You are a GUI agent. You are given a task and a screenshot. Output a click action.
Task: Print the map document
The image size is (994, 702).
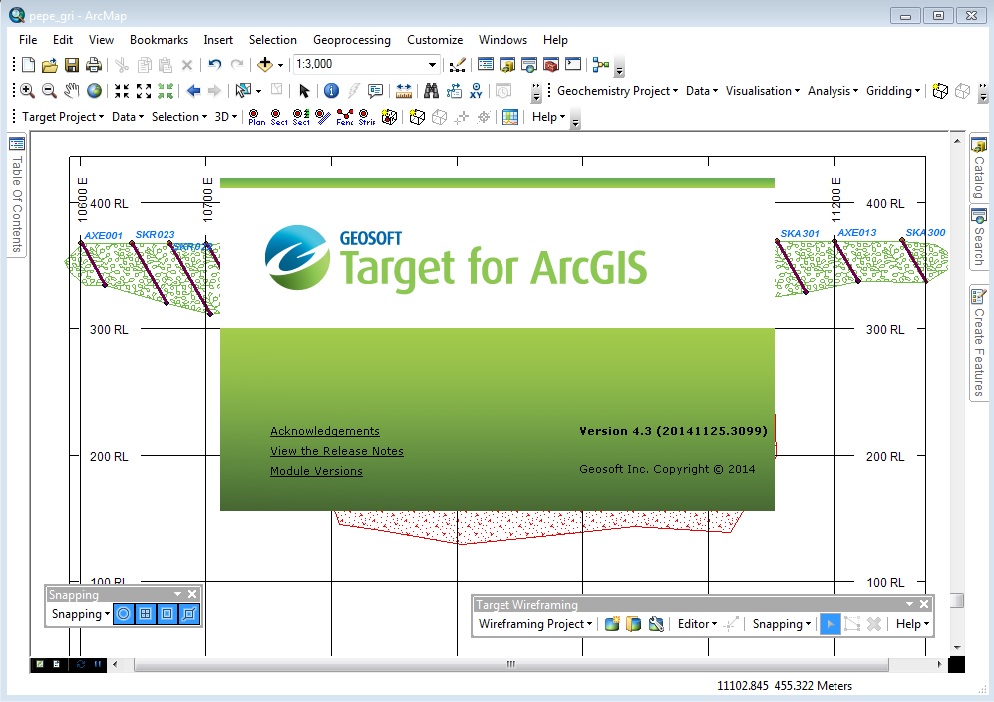coord(94,64)
